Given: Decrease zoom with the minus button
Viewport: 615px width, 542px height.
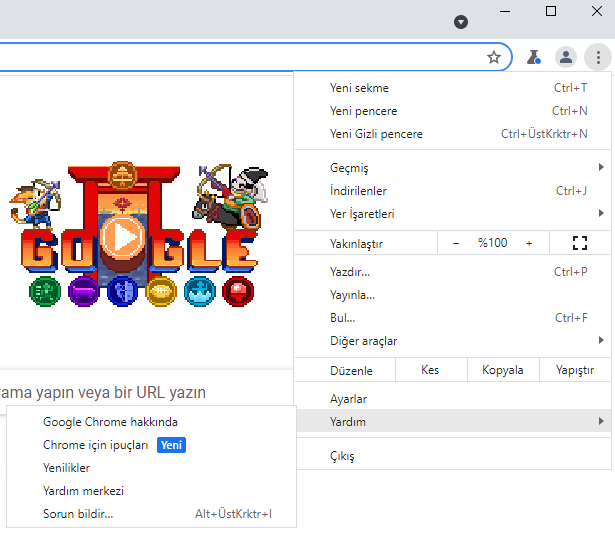Looking at the screenshot, I should [x=456, y=244].
